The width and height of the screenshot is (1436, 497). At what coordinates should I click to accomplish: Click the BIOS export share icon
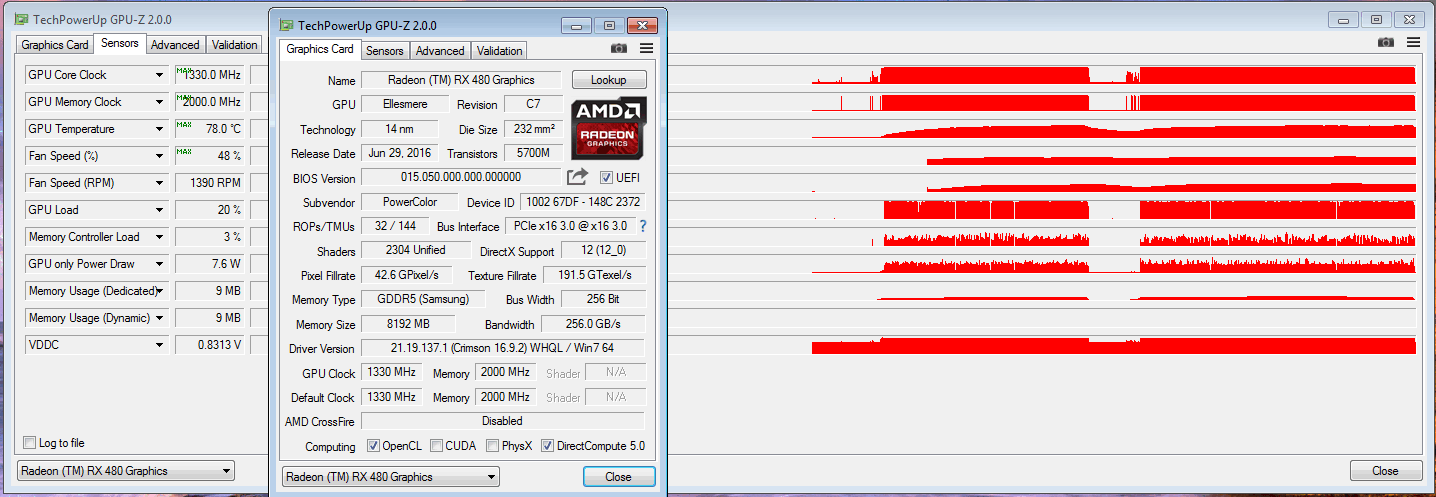click(x=577, y=177)
